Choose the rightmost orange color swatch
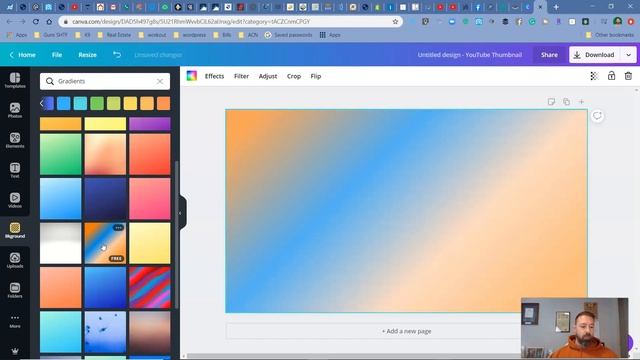The height and width of the screenshot is (360, 640). pos(163,103)
